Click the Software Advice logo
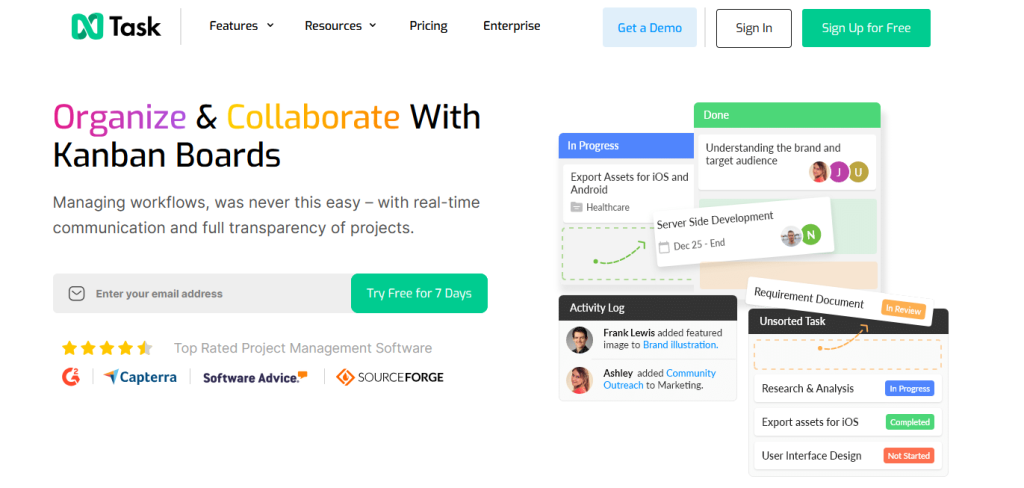Image resolution: width=1024 pixels, height=488 pixels. (255, 377)
